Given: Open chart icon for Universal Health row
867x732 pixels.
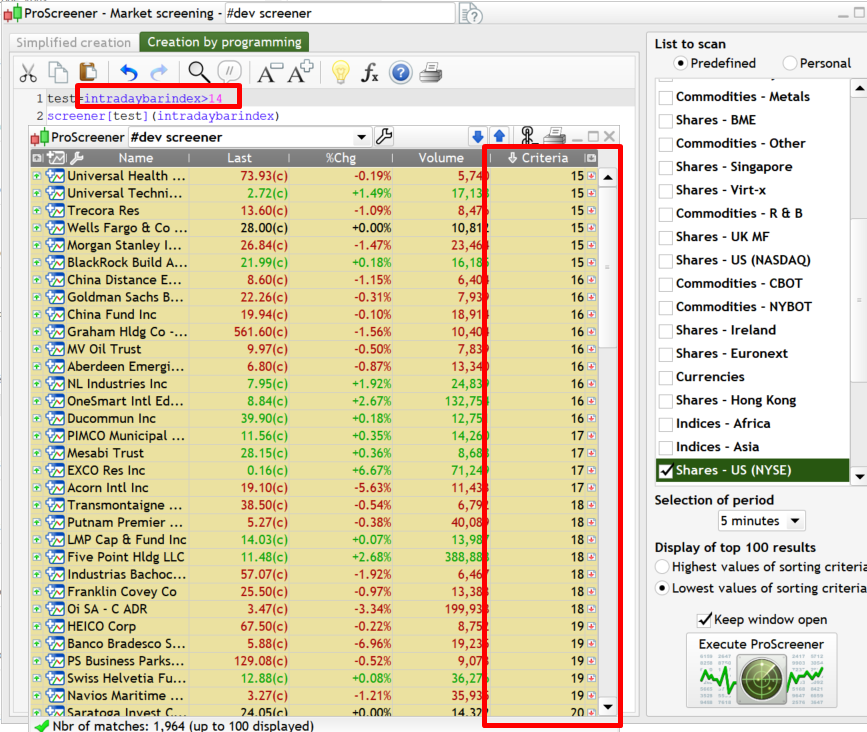Looking at the screenshot, I should (x=55, y=176).
